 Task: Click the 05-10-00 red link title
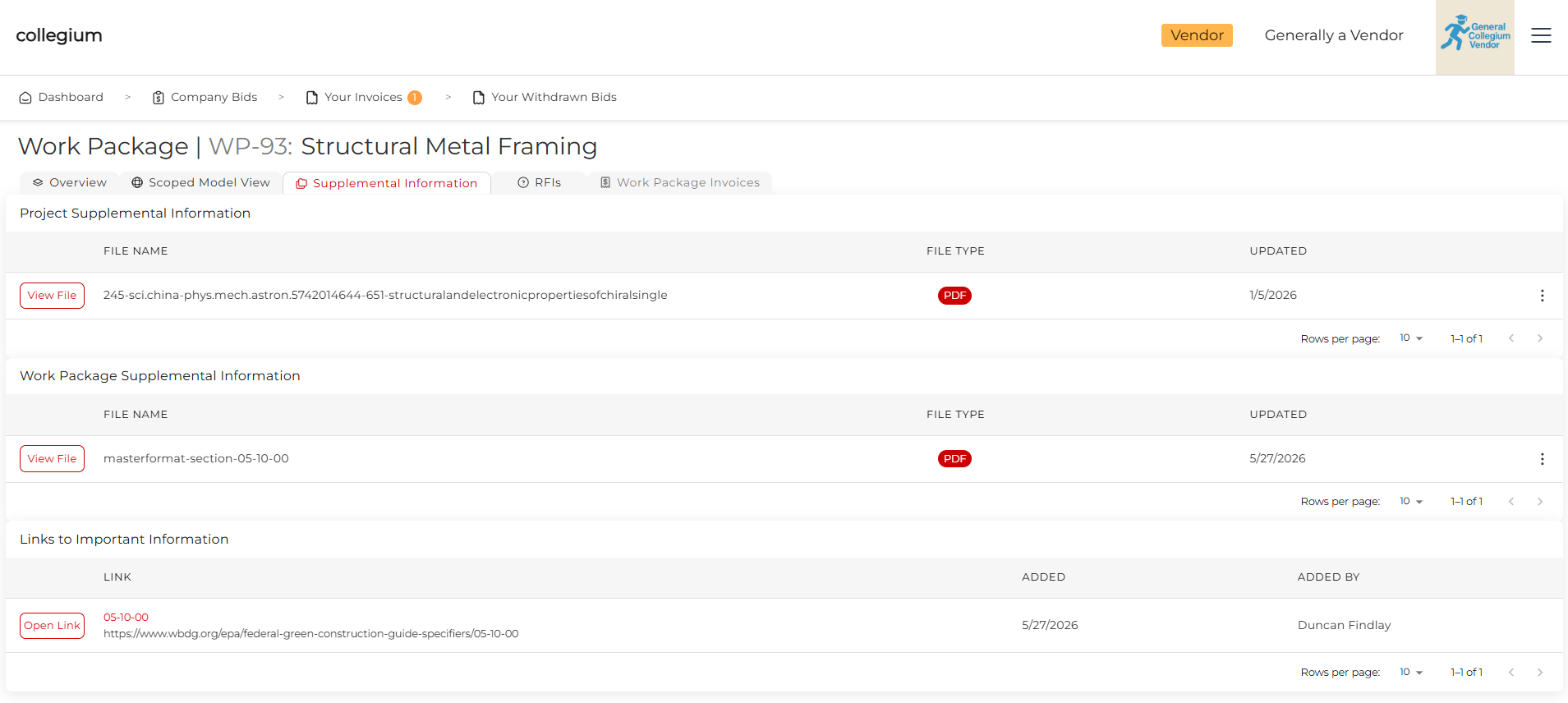click(126, 618)
